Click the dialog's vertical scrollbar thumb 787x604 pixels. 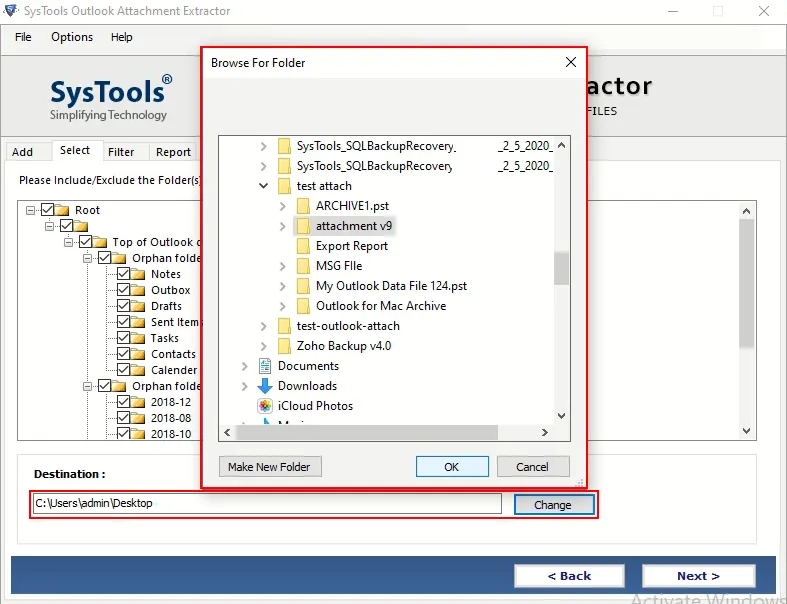[562, 268]
